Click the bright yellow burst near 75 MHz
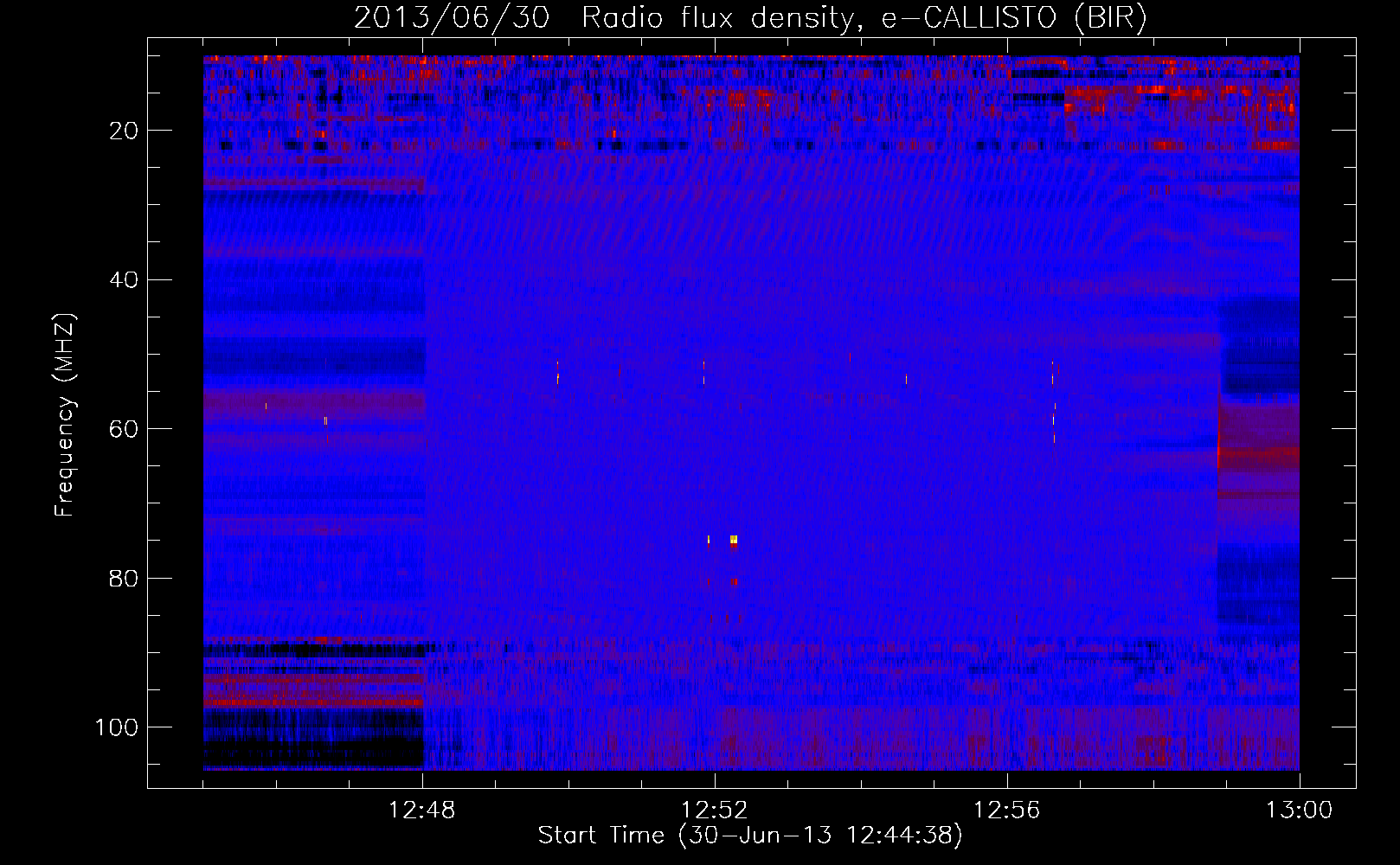The height and width of the screenshot is (865, 1400). coord(734,540)
